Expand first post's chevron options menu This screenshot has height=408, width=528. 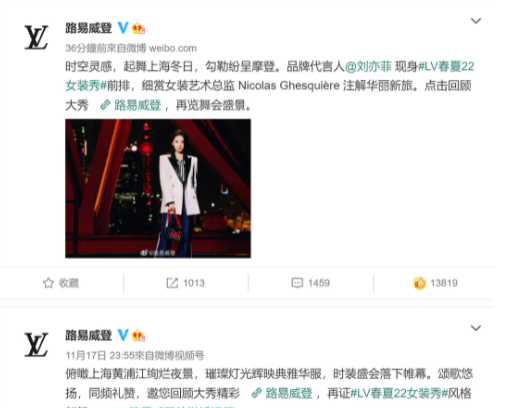[475, 21]
